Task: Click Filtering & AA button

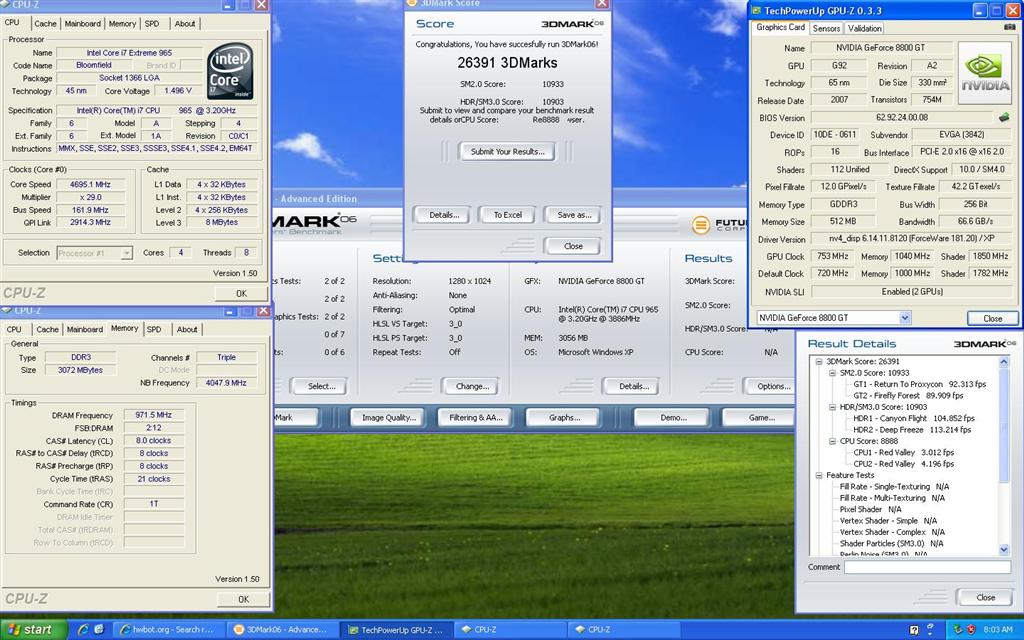Action: click(475, 418)
